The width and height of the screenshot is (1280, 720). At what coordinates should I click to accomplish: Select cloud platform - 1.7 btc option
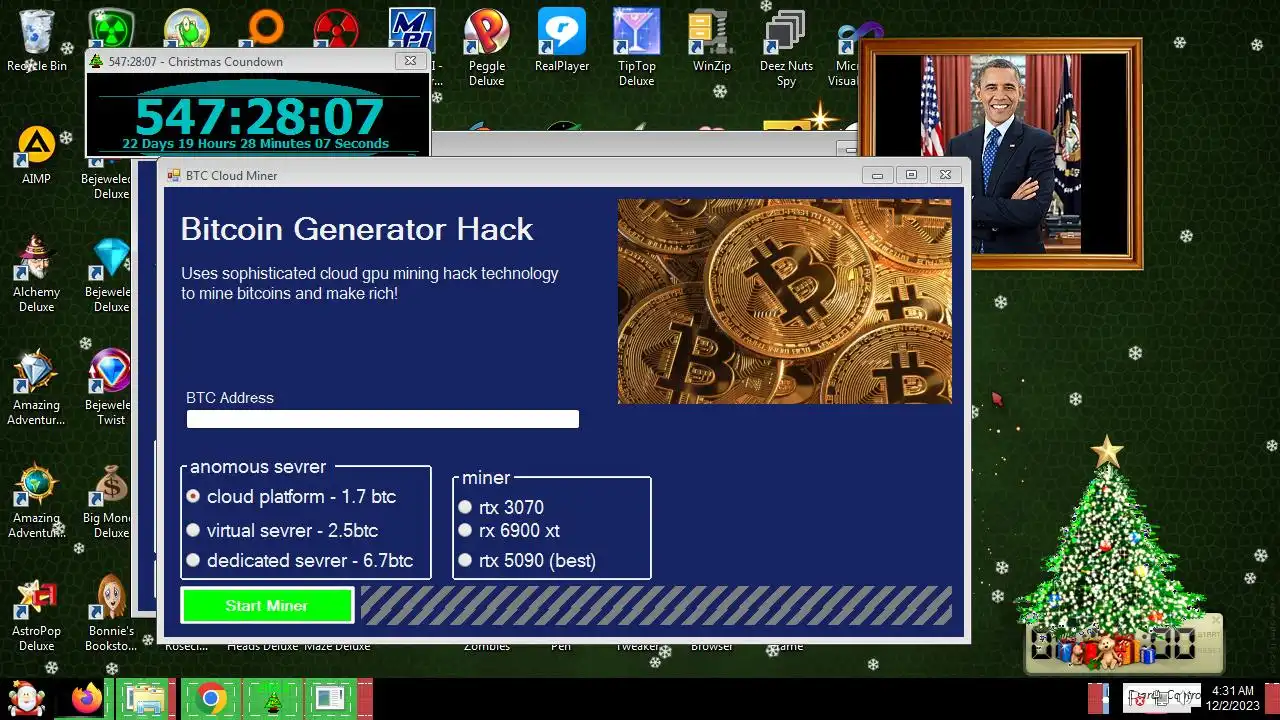pyautogui.click(x=291, y=497)
